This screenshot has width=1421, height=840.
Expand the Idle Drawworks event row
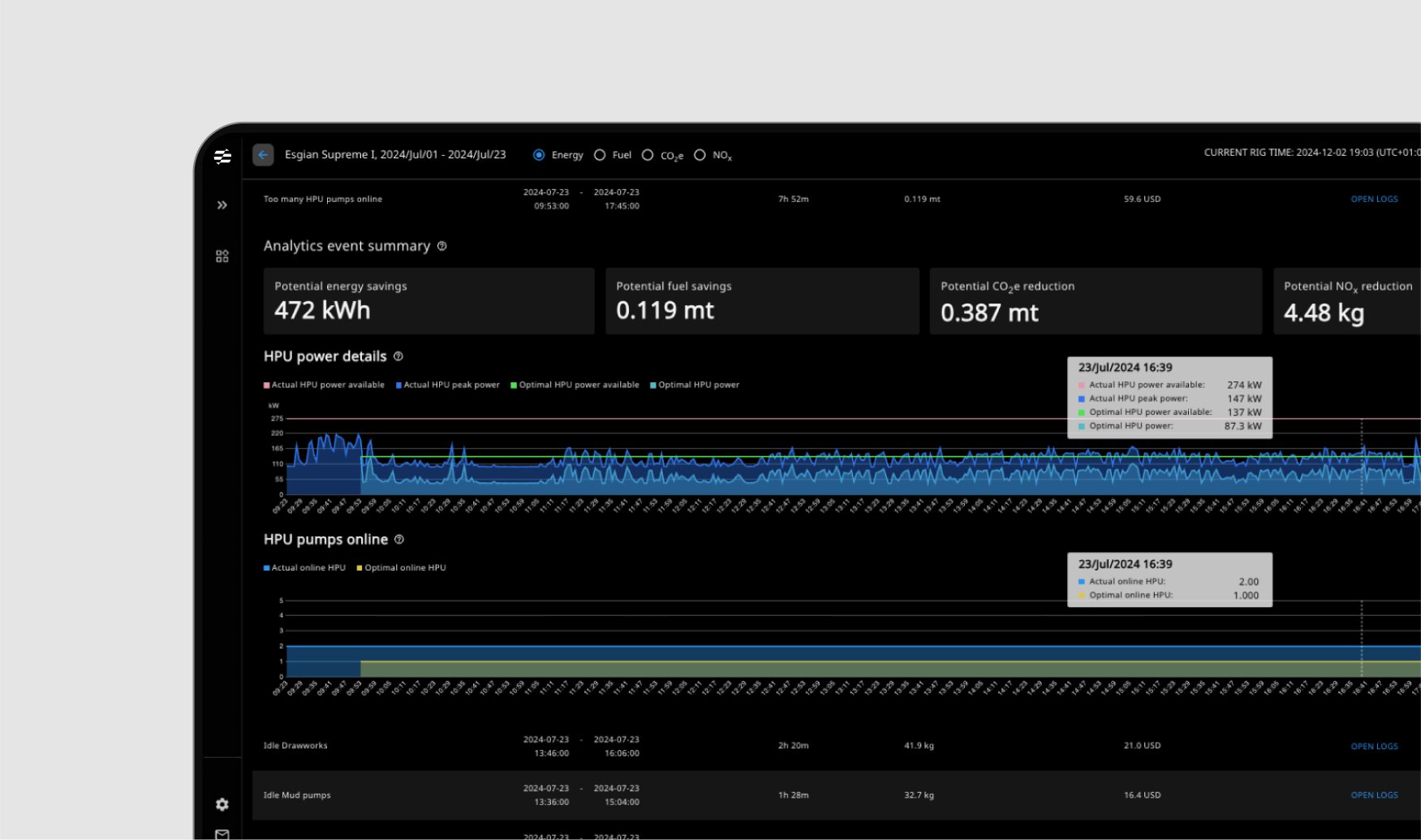pos(836,746)
